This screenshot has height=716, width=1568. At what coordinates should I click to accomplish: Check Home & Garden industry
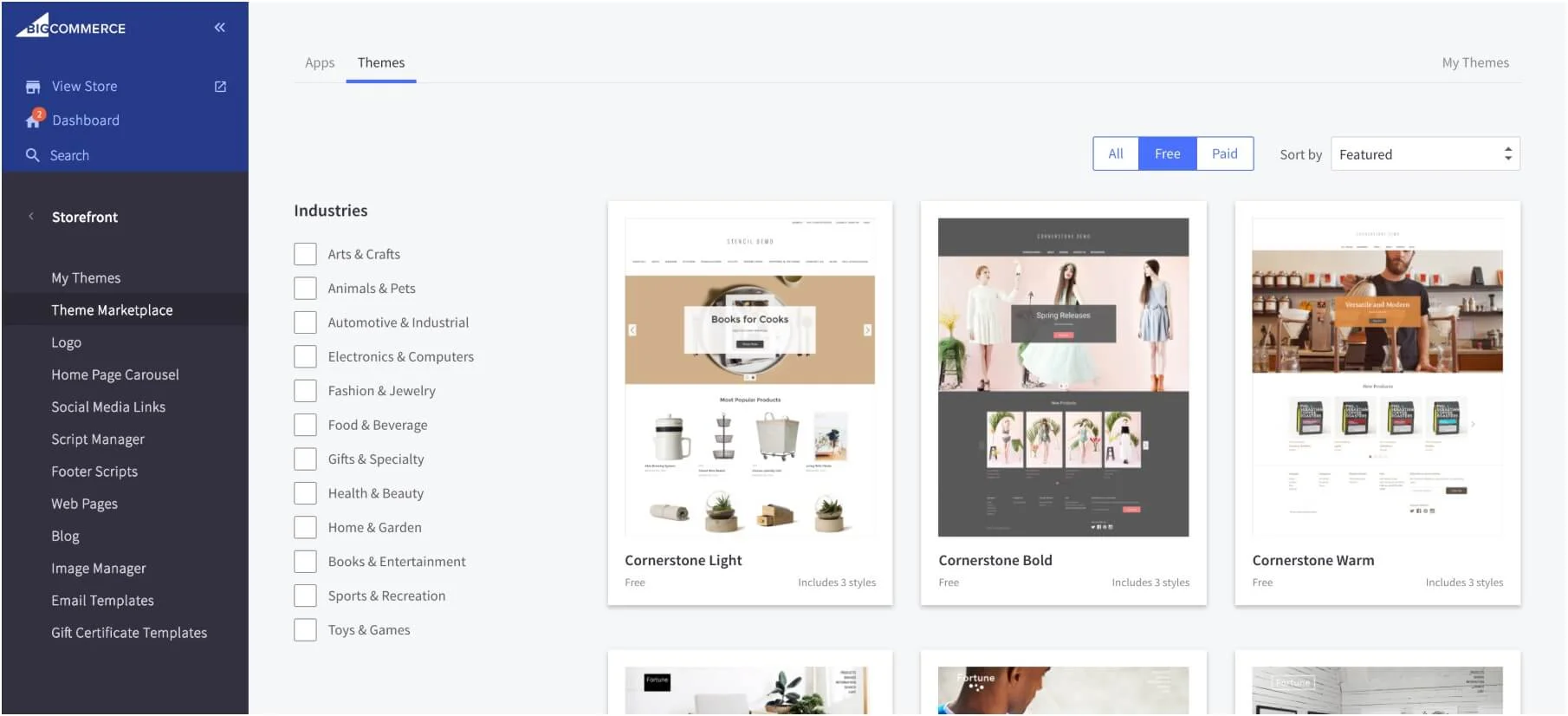[305, 528]
